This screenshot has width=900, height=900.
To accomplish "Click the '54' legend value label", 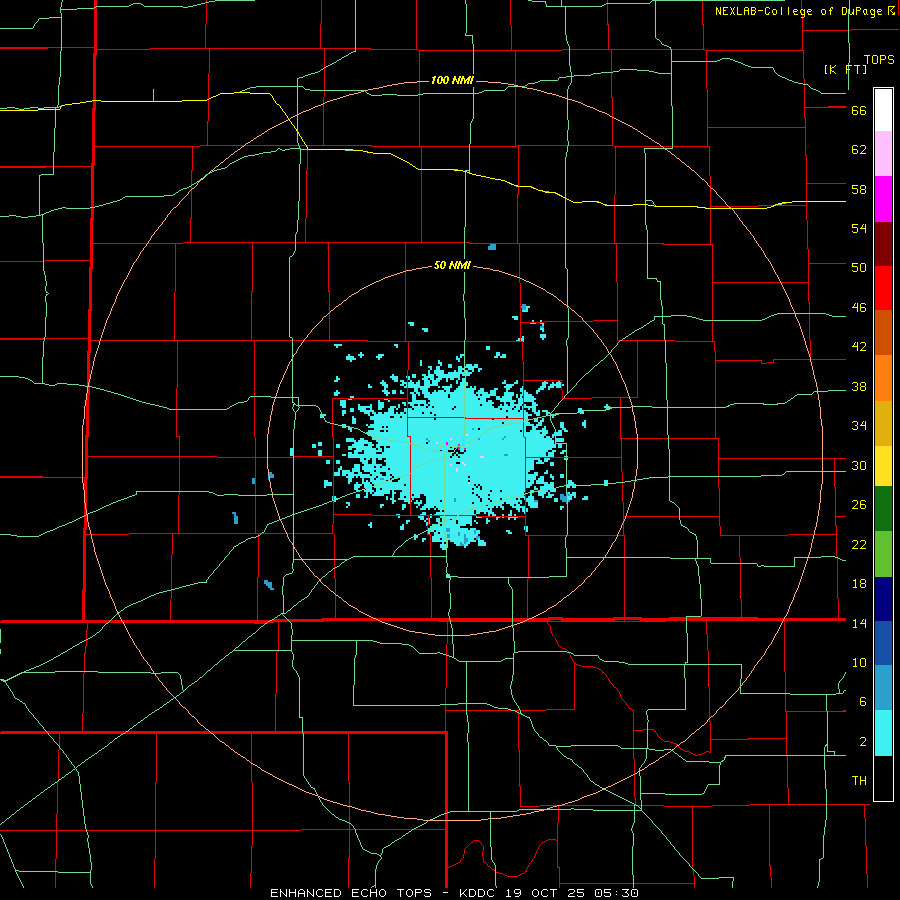I will (859, 228).
